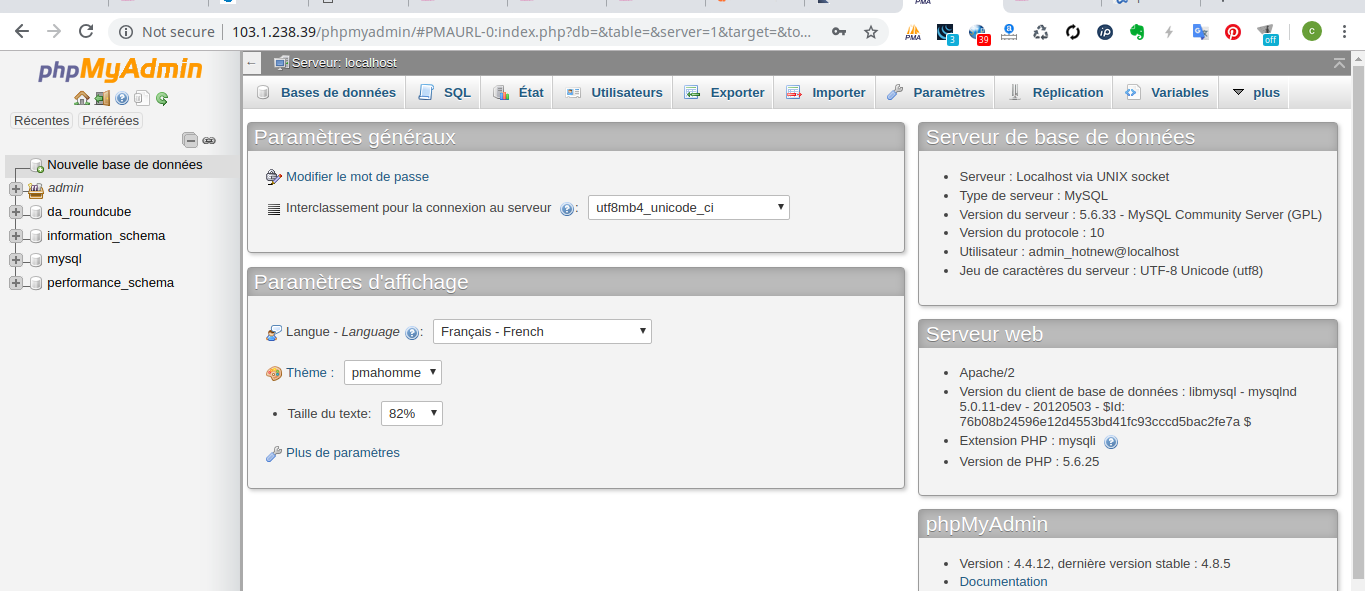Click the help icon beside Langue label
This screenshot has height=591, width=1365.
point(412,333)
